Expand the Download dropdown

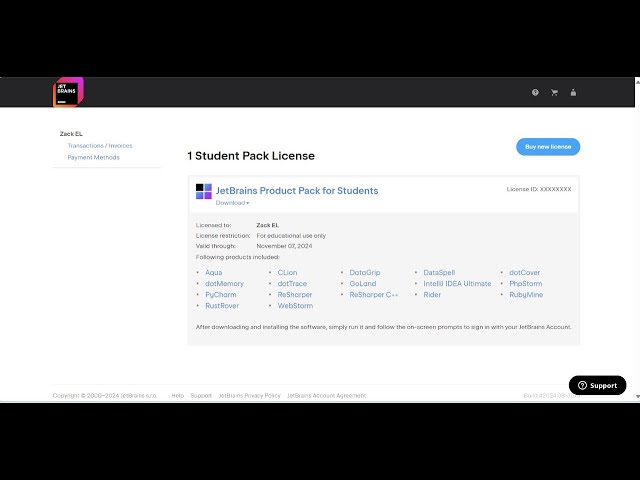tap(232, 203)
